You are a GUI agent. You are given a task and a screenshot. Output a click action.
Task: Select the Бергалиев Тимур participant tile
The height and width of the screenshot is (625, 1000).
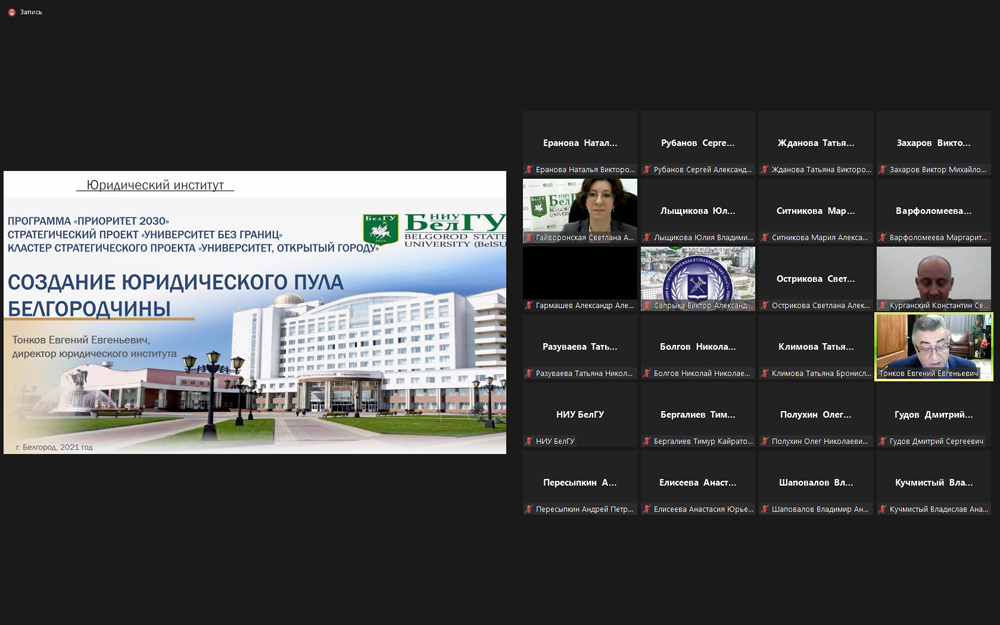pos(698,414)
